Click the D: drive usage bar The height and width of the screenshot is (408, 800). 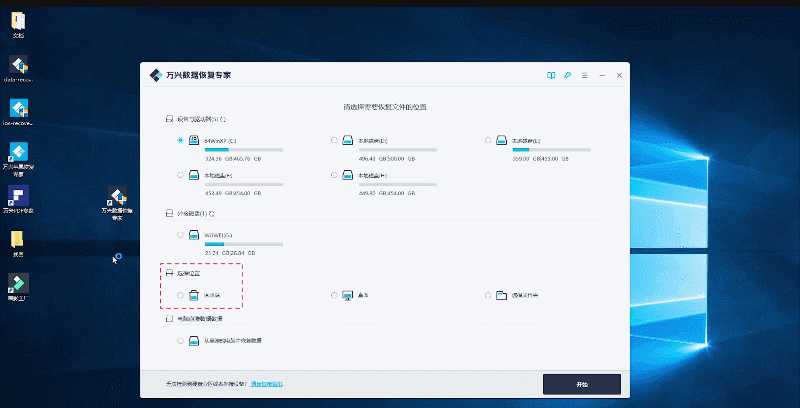pyautogui.click(x=398, y=150)
